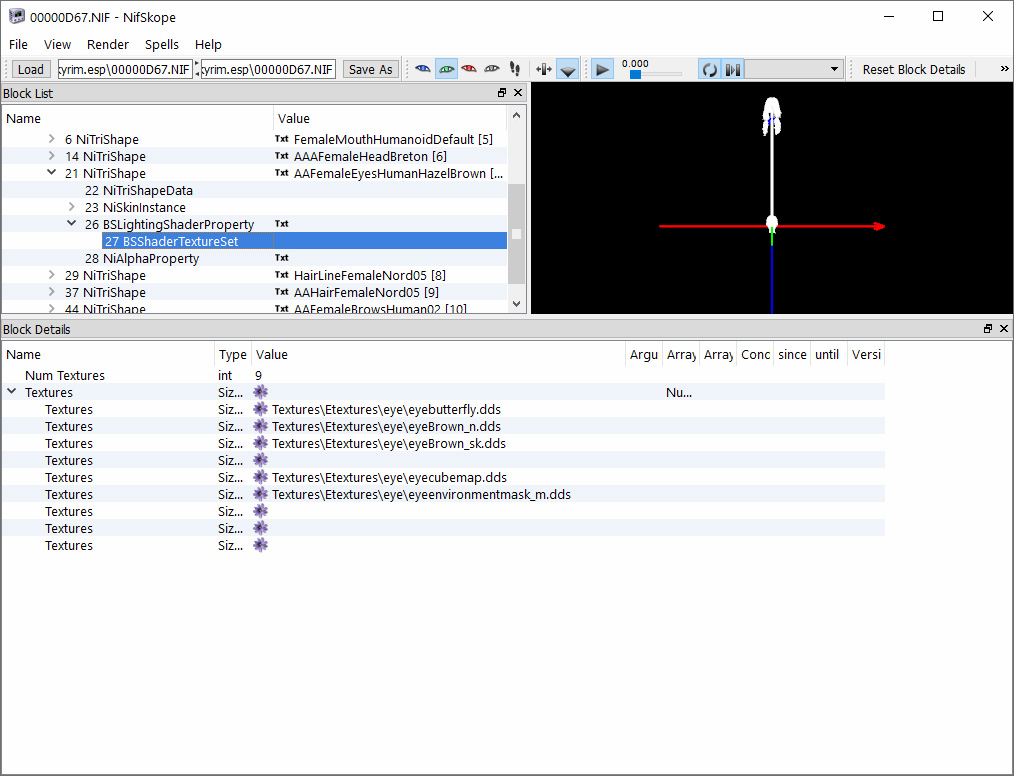The height and width of the screenshot is (776, 1014).
Task: Click the flower icon beside eyeBrown_n.dds
Action: [x=260, y=426]
